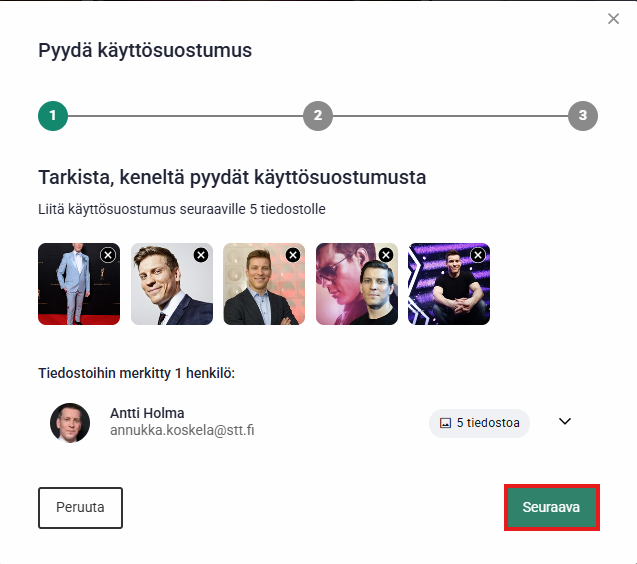
Task: Remove the third photo with bokeh lights
Action: (293, 255)
